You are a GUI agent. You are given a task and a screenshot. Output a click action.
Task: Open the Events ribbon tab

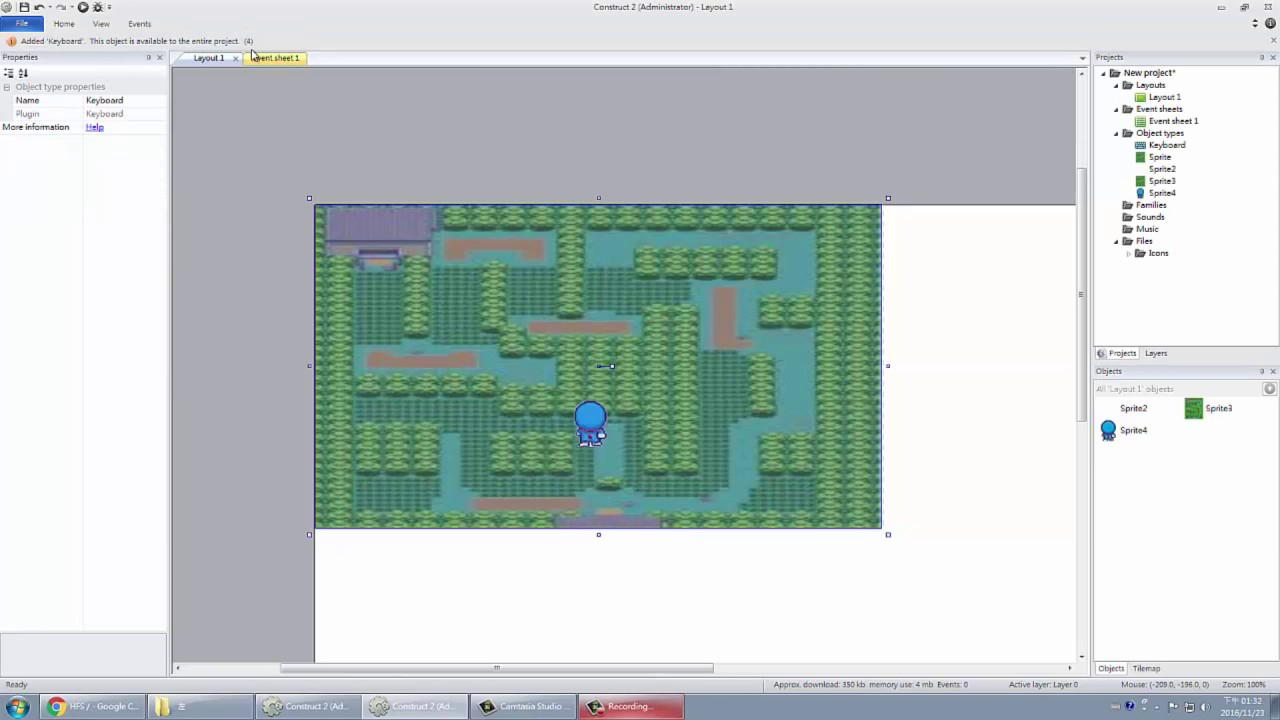coord(140,24)
